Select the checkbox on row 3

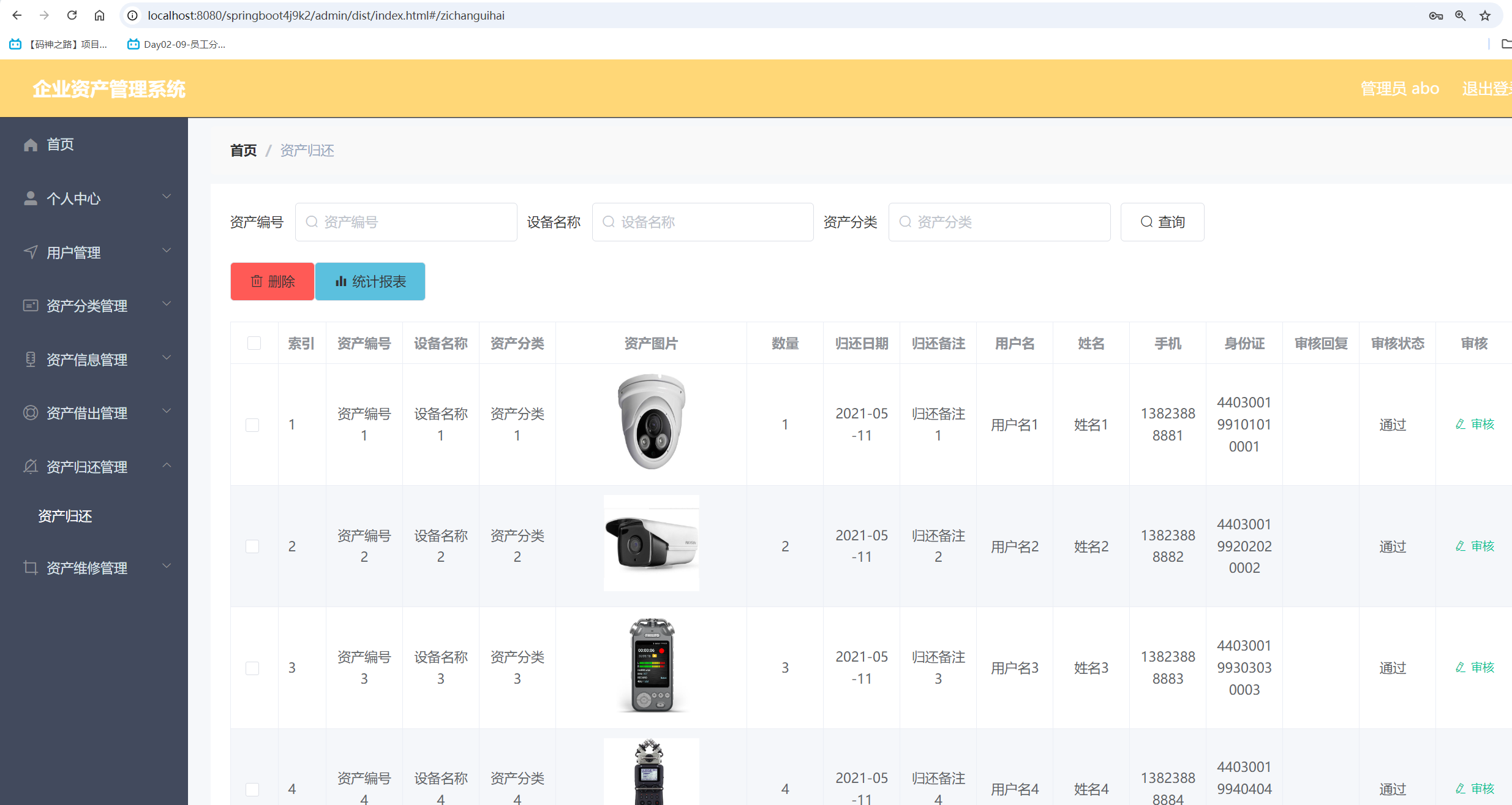click(x=253, y=668)
